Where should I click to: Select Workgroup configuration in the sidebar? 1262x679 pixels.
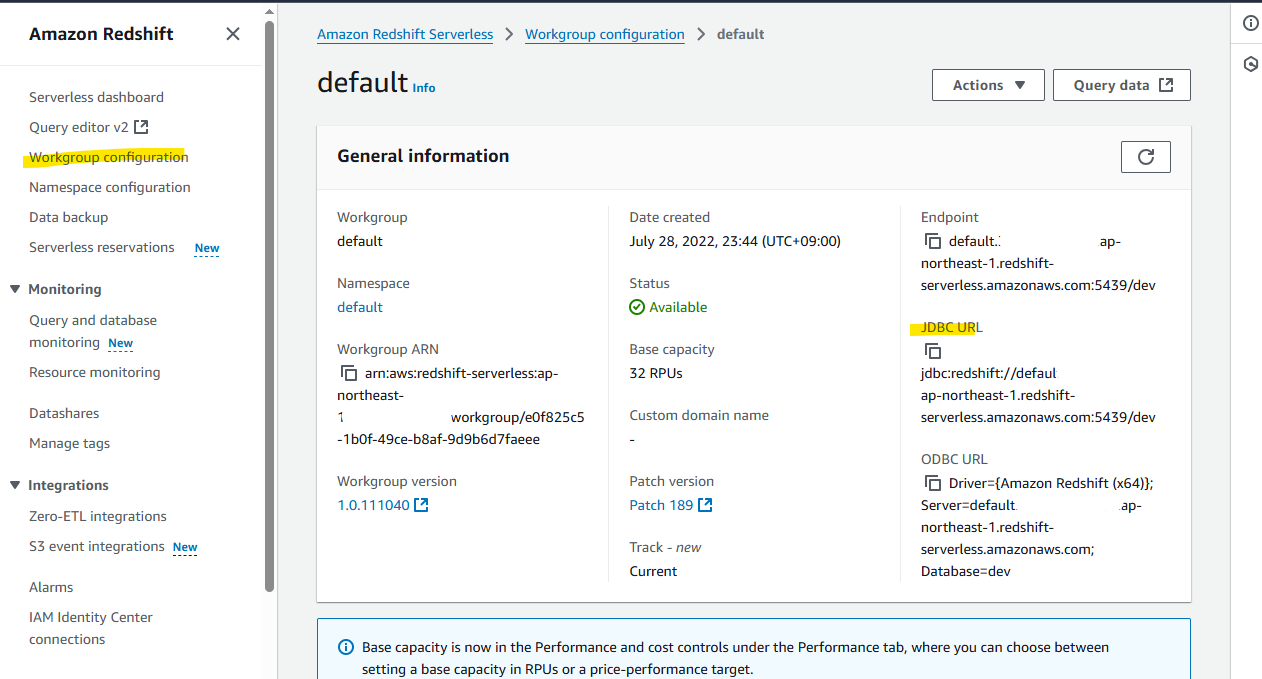(108, 157)
